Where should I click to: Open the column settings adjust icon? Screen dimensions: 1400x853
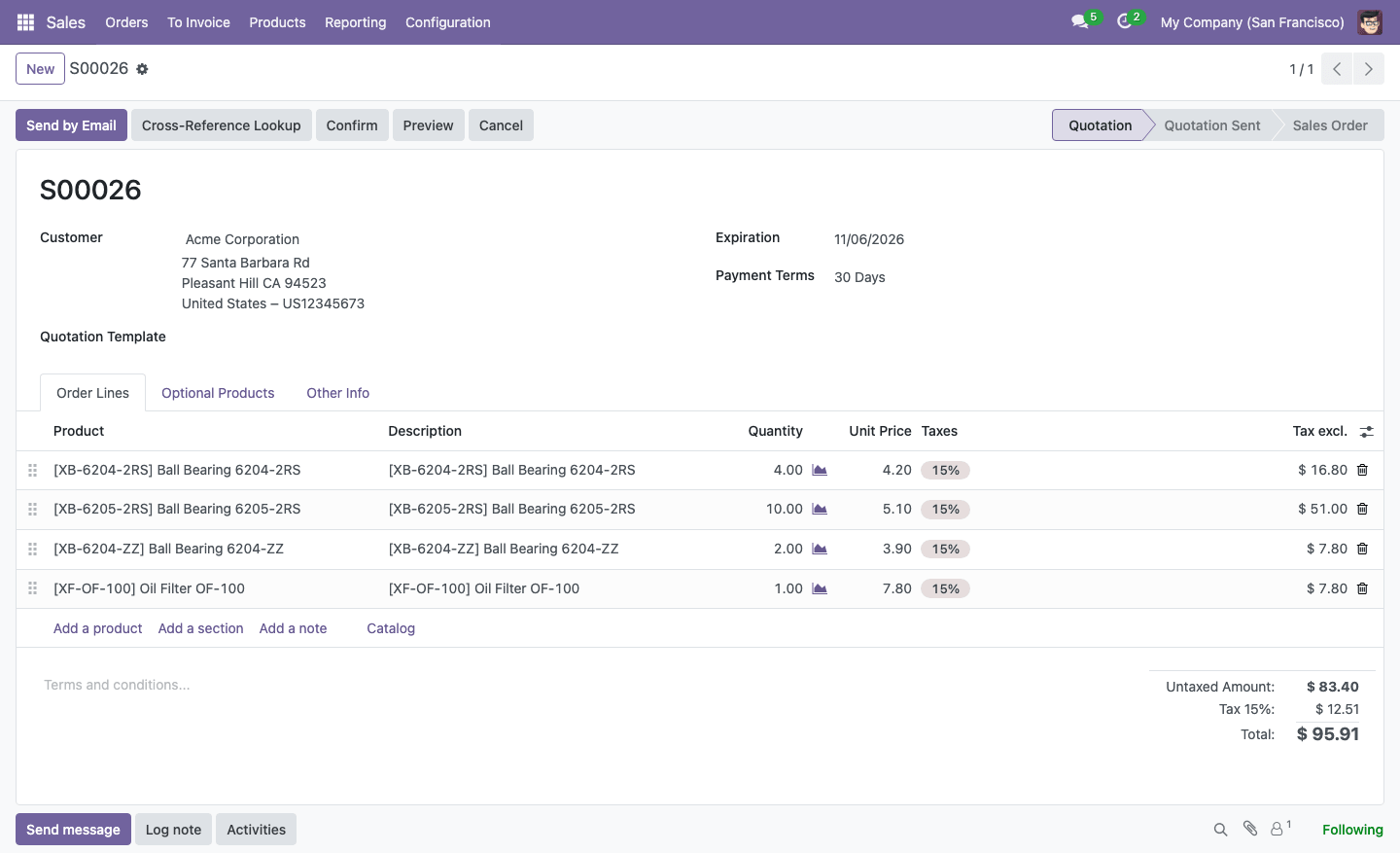click(1366, 431)
